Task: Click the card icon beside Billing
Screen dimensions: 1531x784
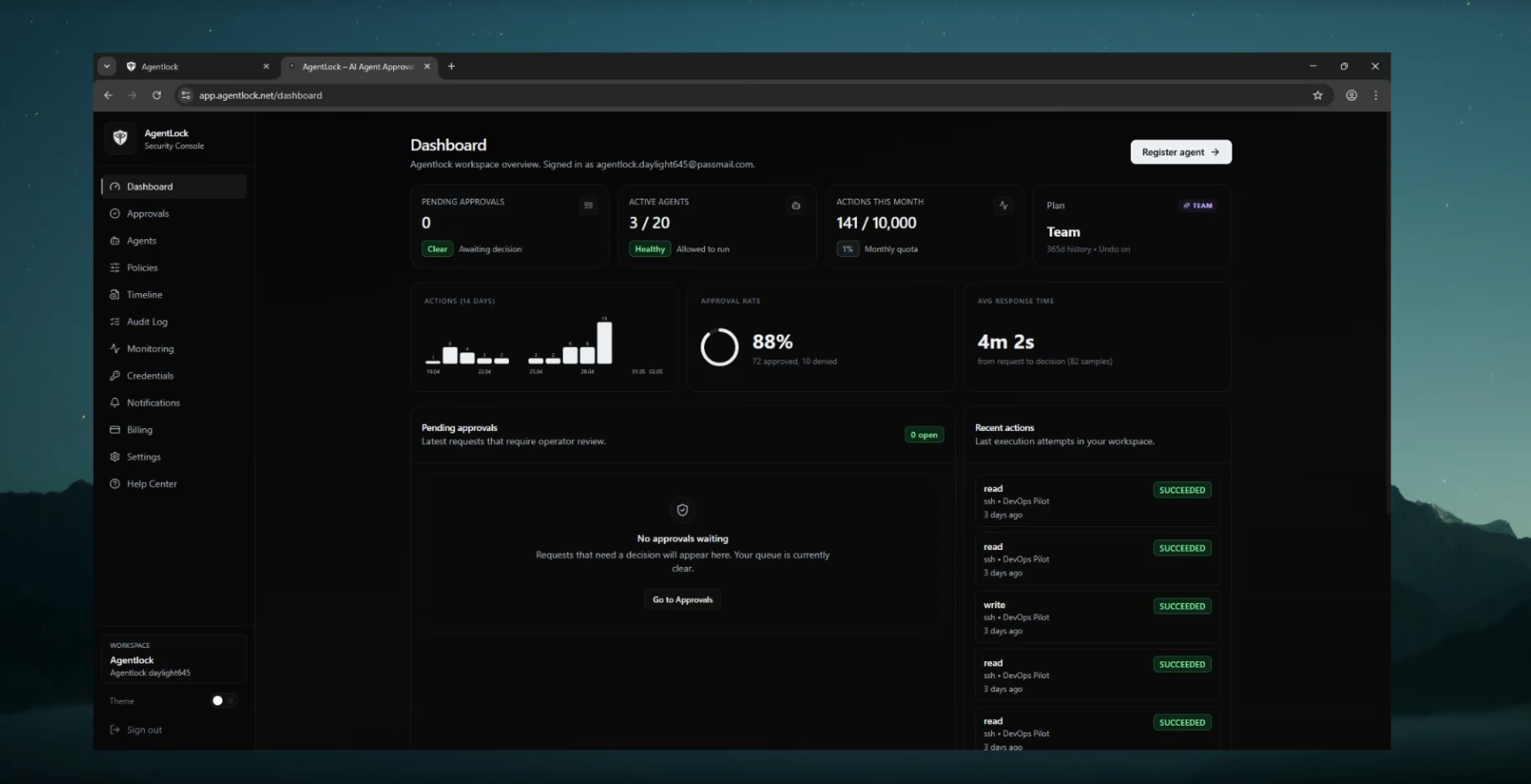Action: pos(115,430)
